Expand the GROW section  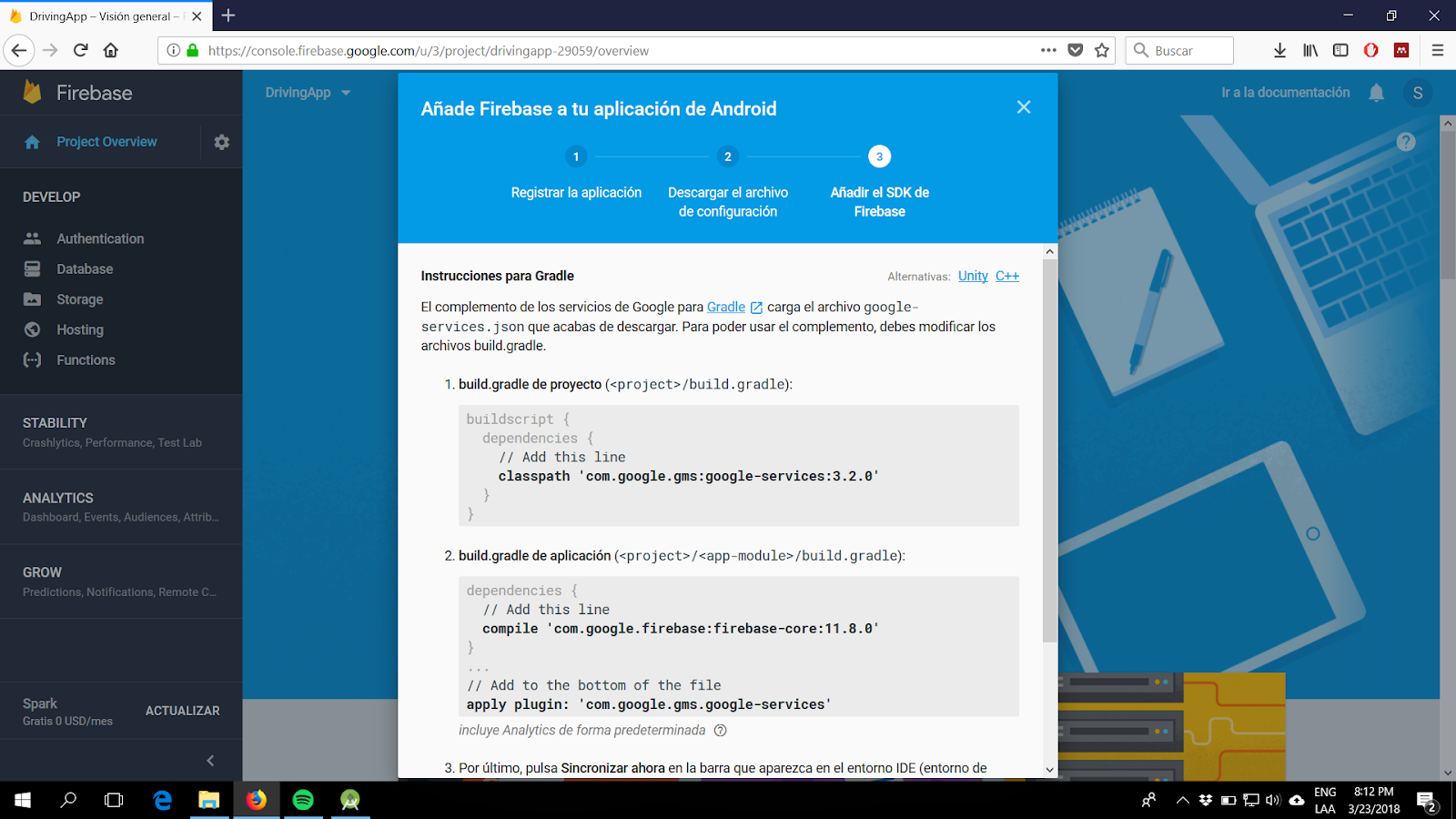pyautogui.click(x=121, y=581)
